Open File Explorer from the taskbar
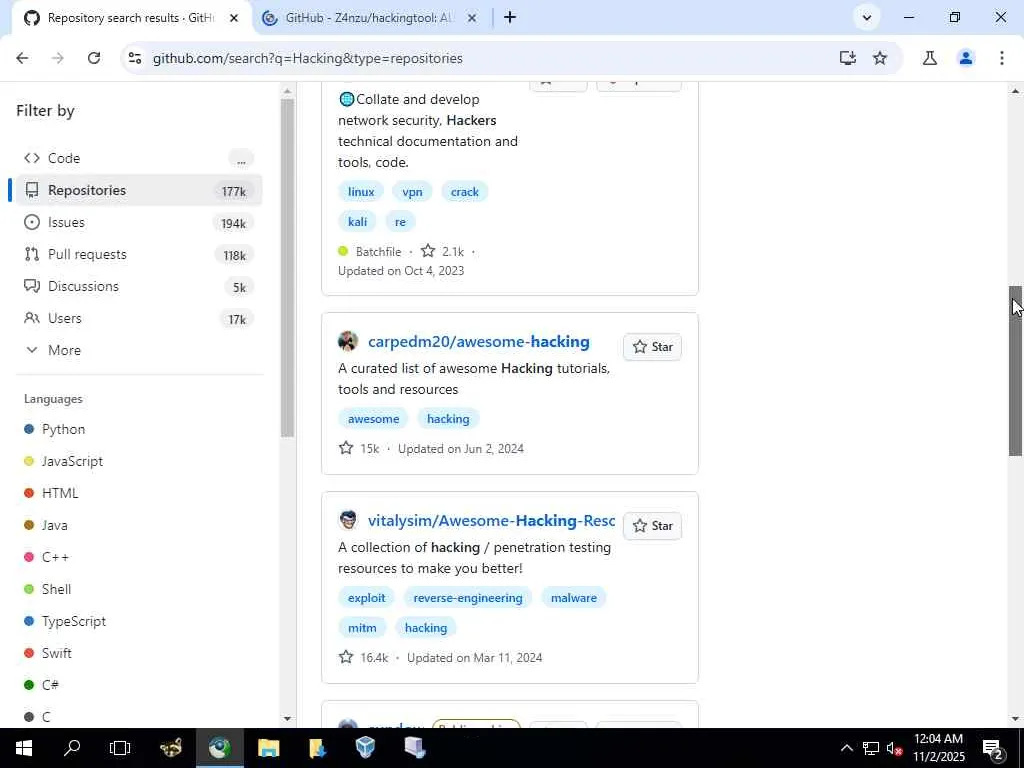Screen dimensions: 1024x768 pos(268,748)
